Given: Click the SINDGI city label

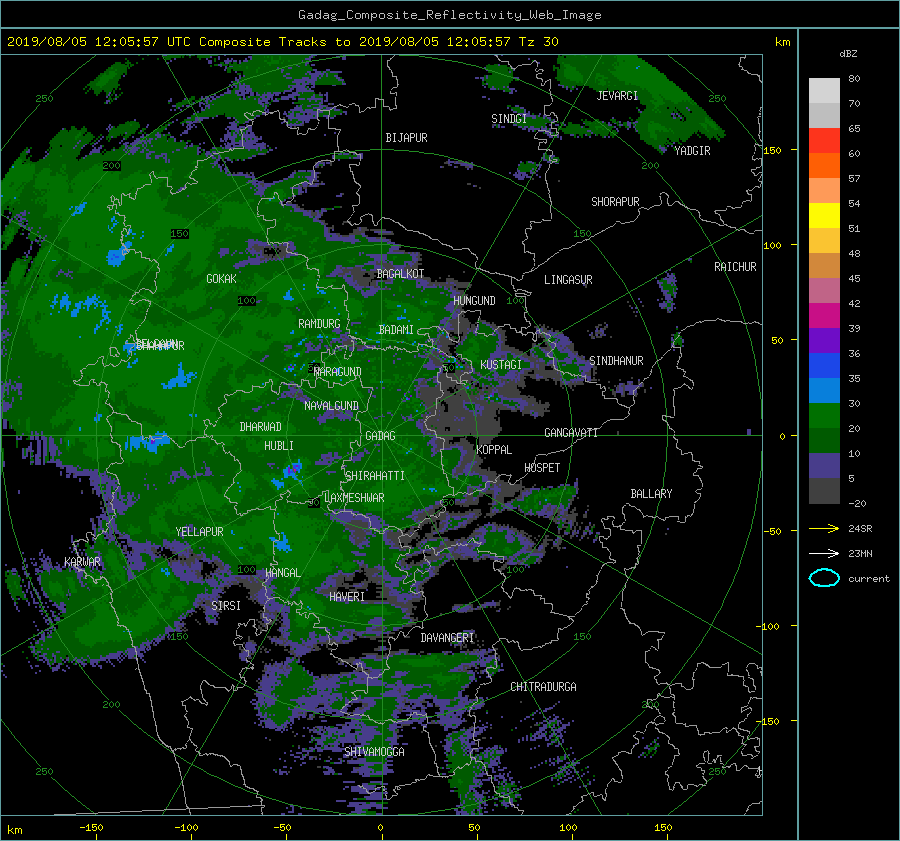Looking at the screenshot, I should (x=509, y=119).
